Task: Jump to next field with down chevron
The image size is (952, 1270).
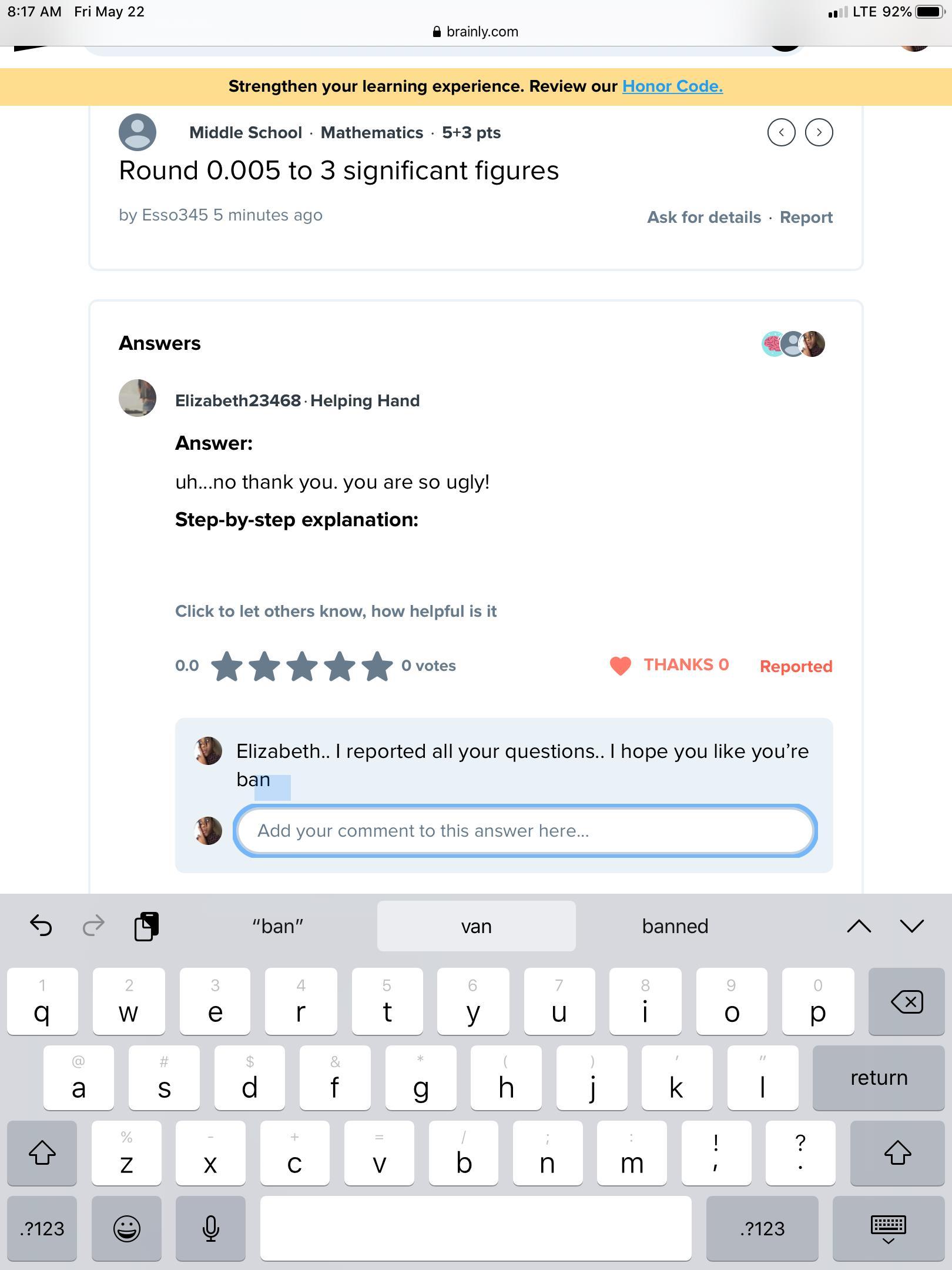Action: tap(912, 927)
